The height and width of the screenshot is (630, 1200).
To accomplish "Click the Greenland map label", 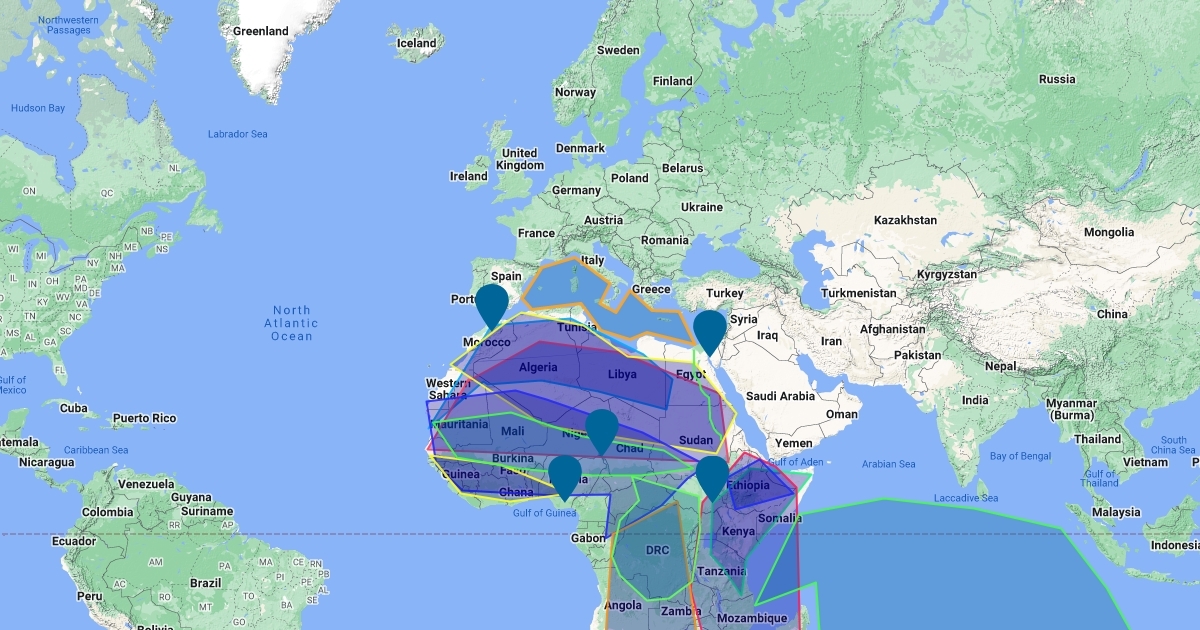I will (260, 31).
